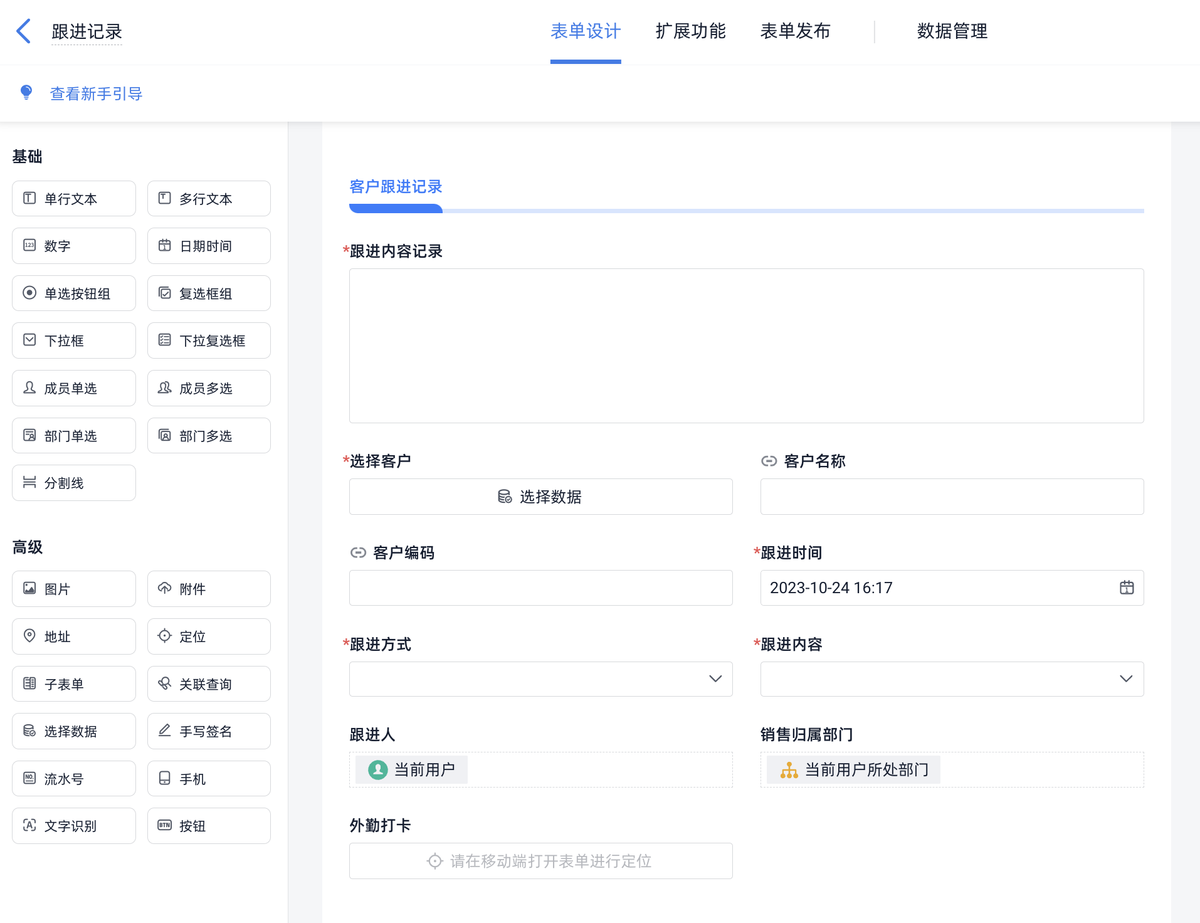Image resolution: width=1200 pixels, height=923 pixels.
Task: Select the 手写签名 signature component
Action: (209, 731)
